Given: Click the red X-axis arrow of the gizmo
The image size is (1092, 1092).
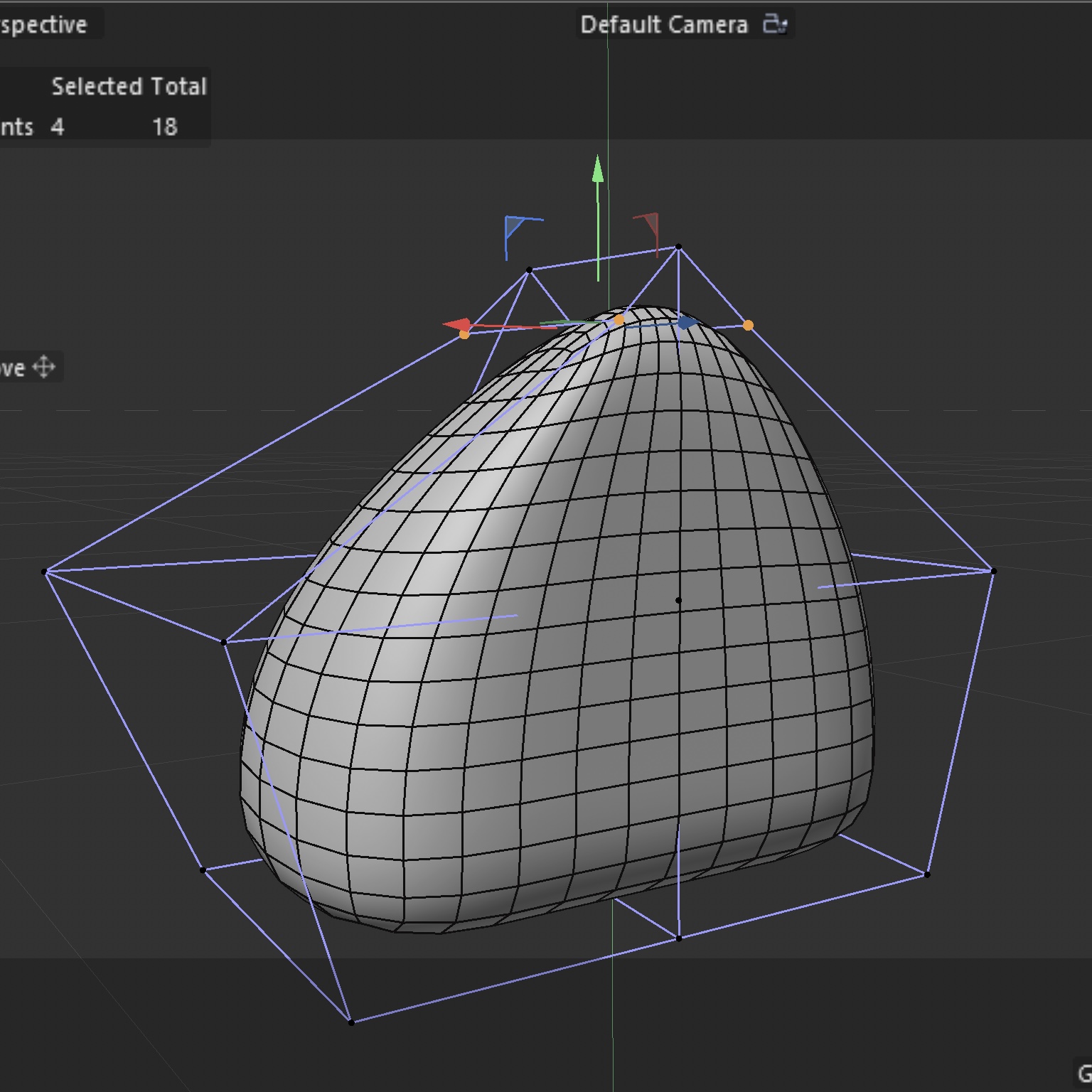Looking at the screenshot, I should pos(457,324).
